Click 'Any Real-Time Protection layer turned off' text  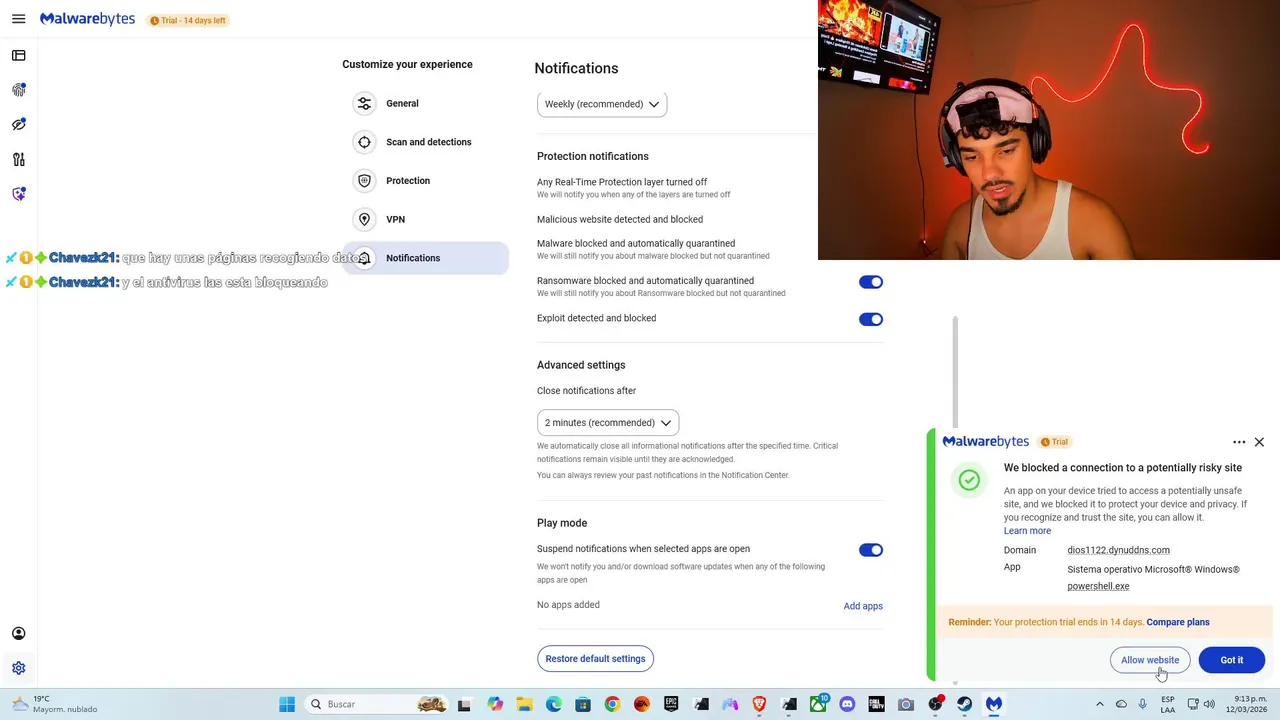point(622,182)
